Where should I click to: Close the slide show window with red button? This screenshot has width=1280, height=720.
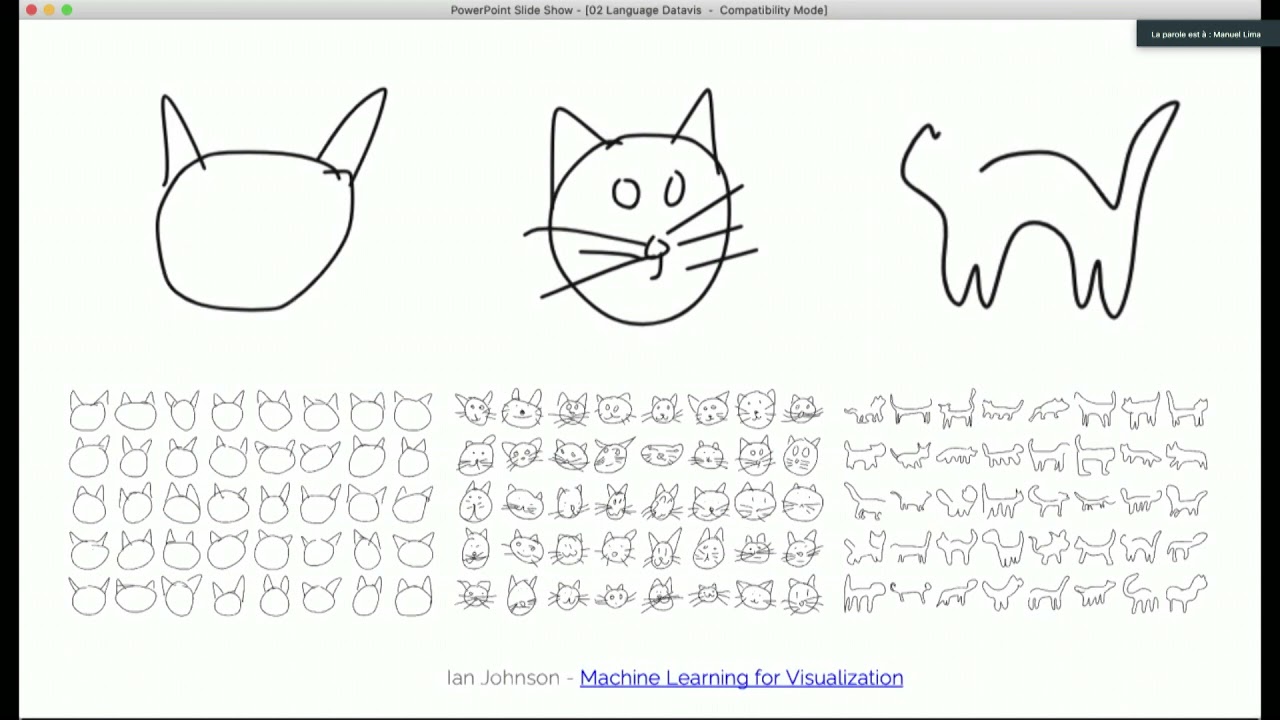(x=31, y=10)
